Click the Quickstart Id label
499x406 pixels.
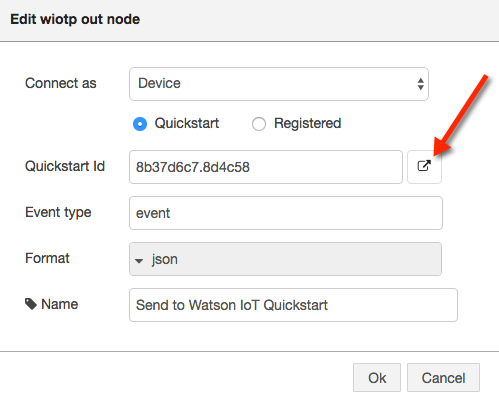[65, 166]
